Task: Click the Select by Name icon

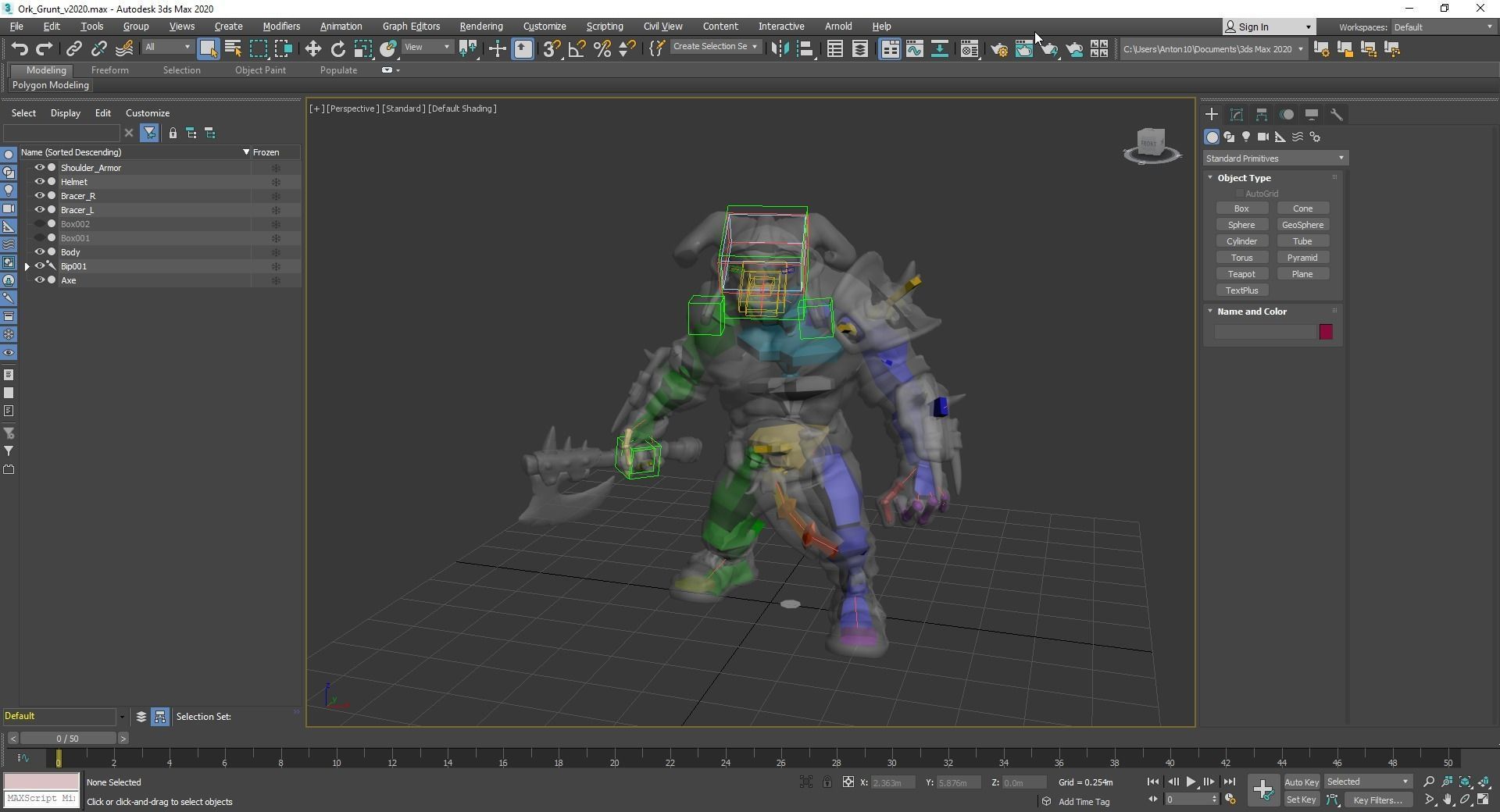Action: (x=233, y=49)
